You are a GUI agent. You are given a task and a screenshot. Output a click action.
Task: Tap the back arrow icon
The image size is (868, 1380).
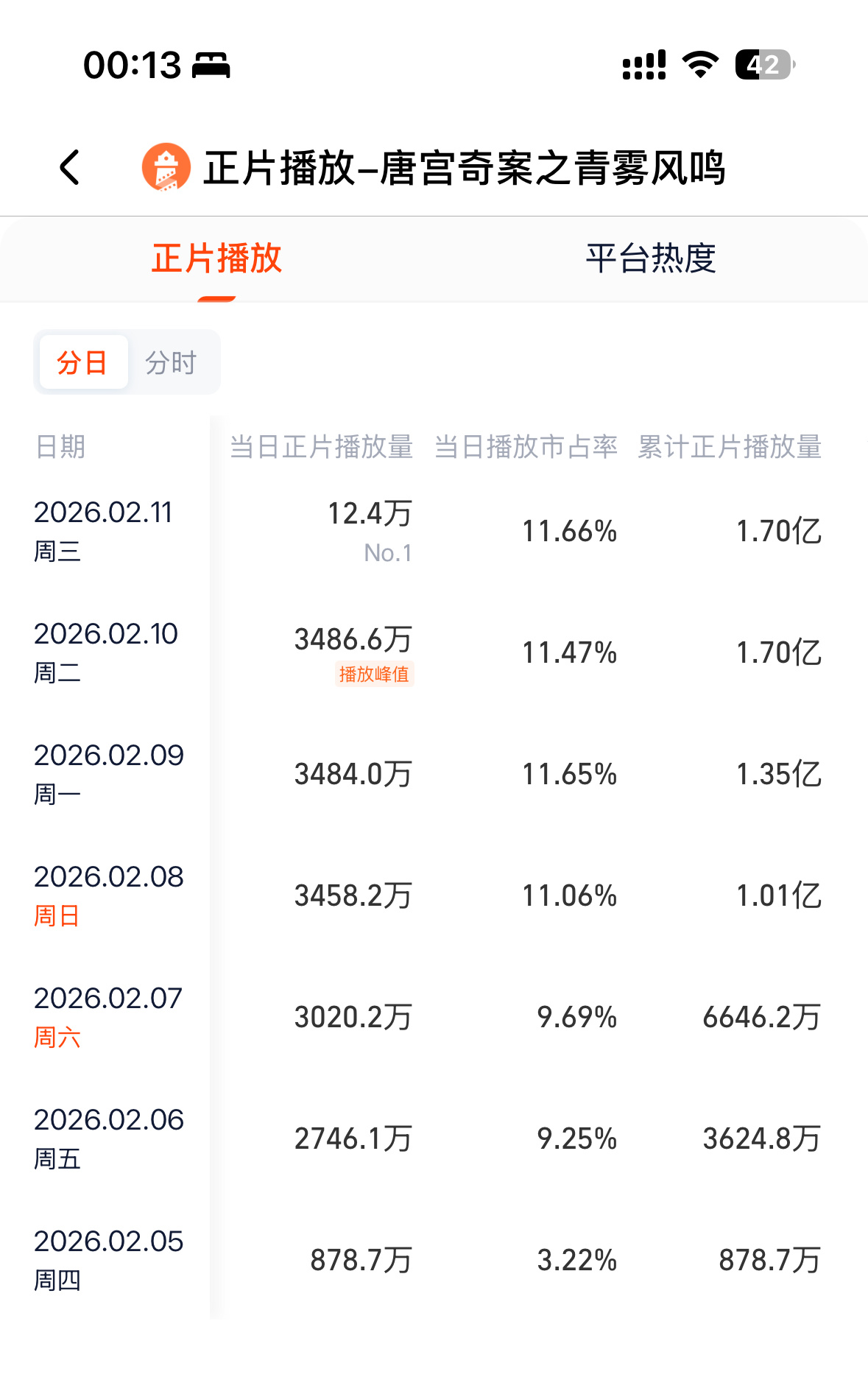(x=69, y=167)
